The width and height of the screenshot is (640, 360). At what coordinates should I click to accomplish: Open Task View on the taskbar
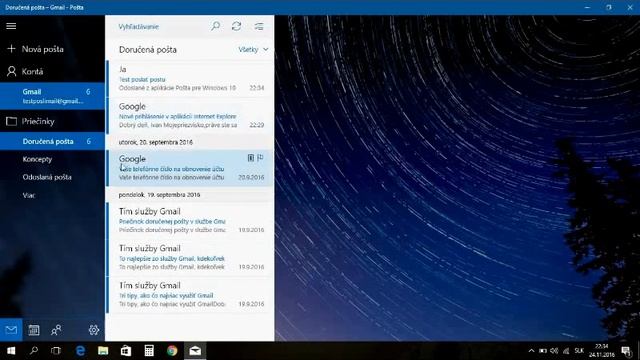pos(56,351)
